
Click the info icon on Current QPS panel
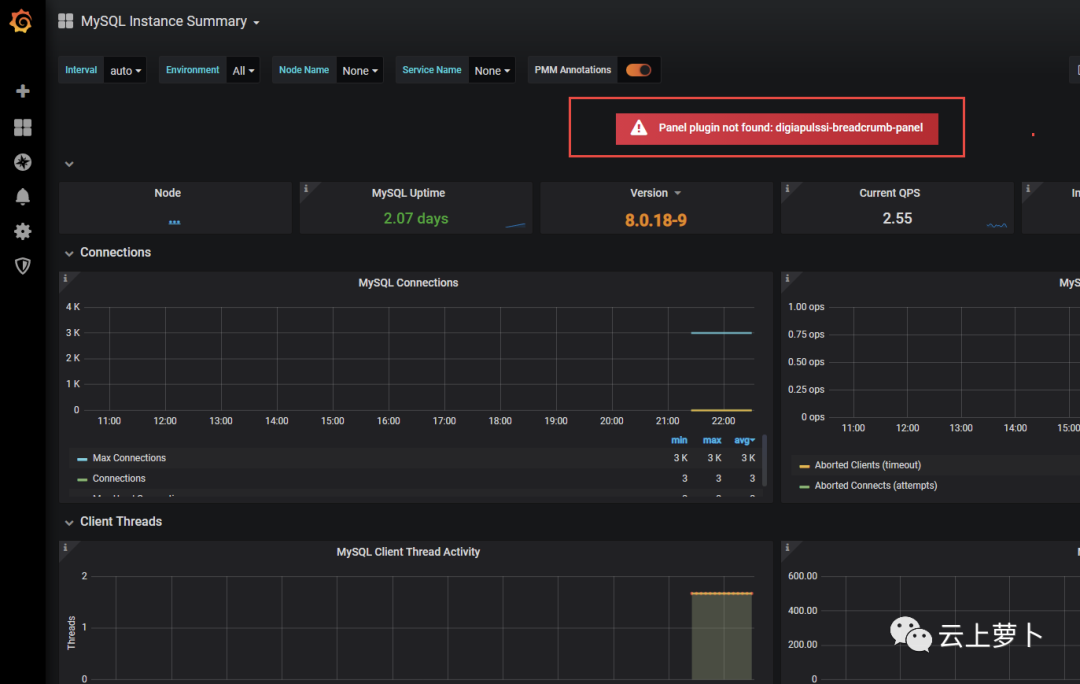tap(787, 188)
